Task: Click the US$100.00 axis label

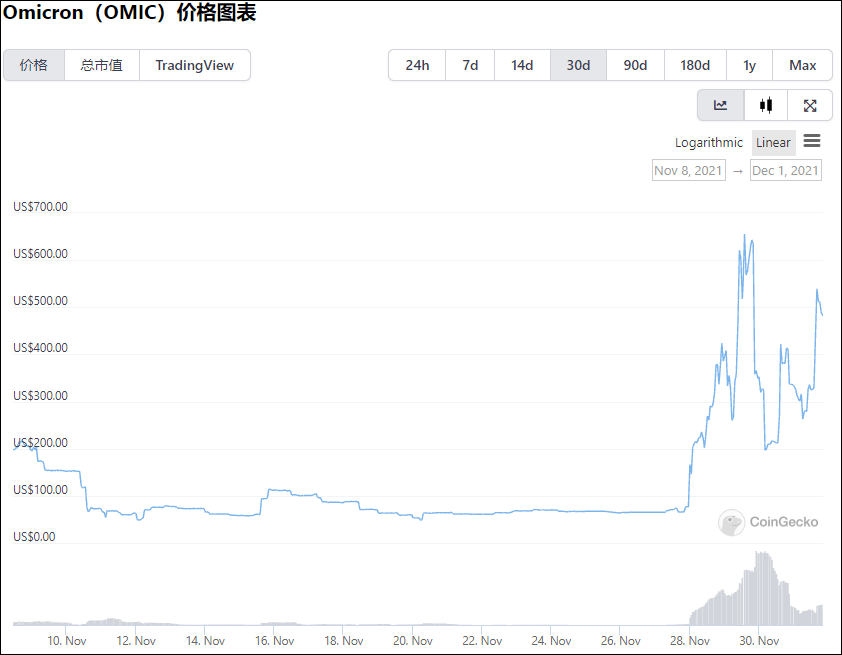Action: [x=40, y=490]
